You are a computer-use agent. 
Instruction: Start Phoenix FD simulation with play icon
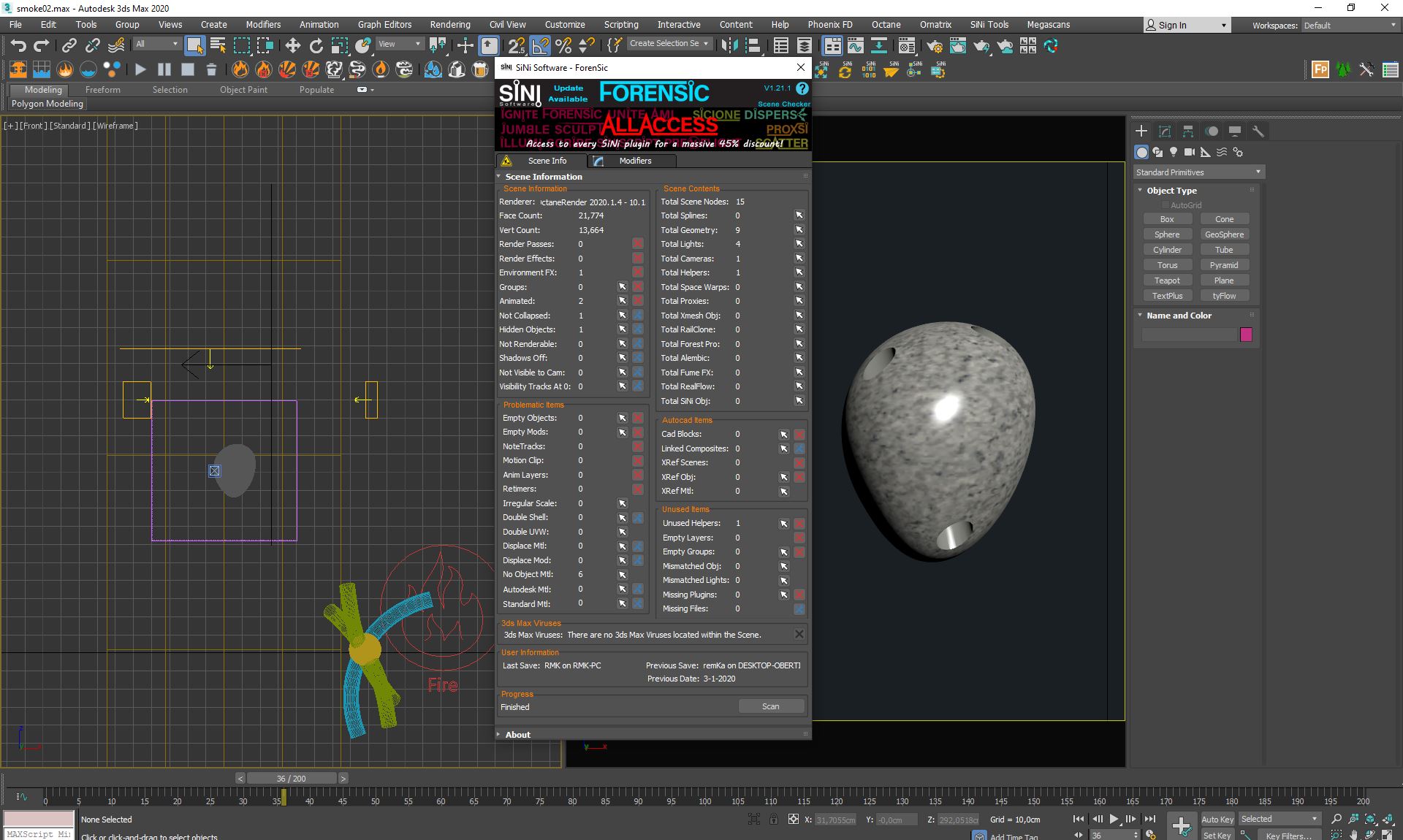point(140,69)
